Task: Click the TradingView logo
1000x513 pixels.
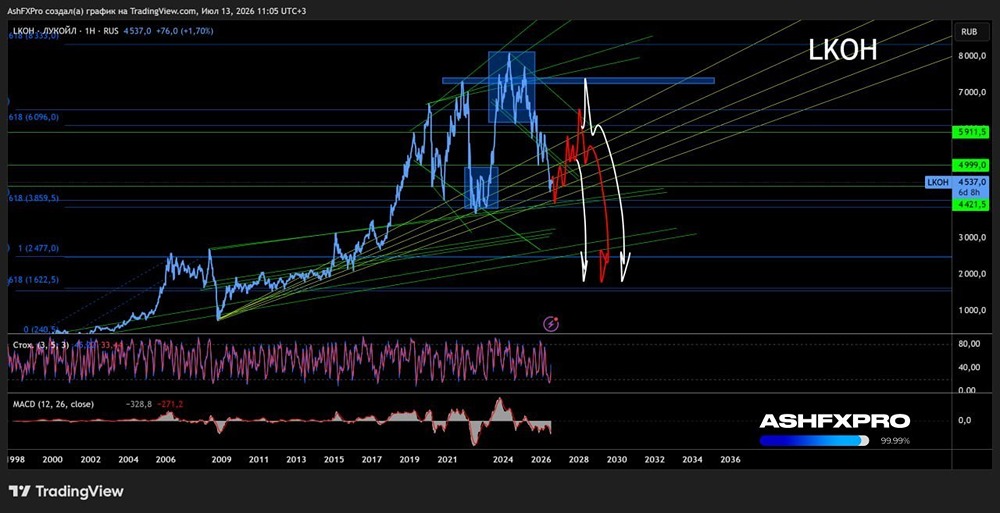Action: tap(66, 491)
